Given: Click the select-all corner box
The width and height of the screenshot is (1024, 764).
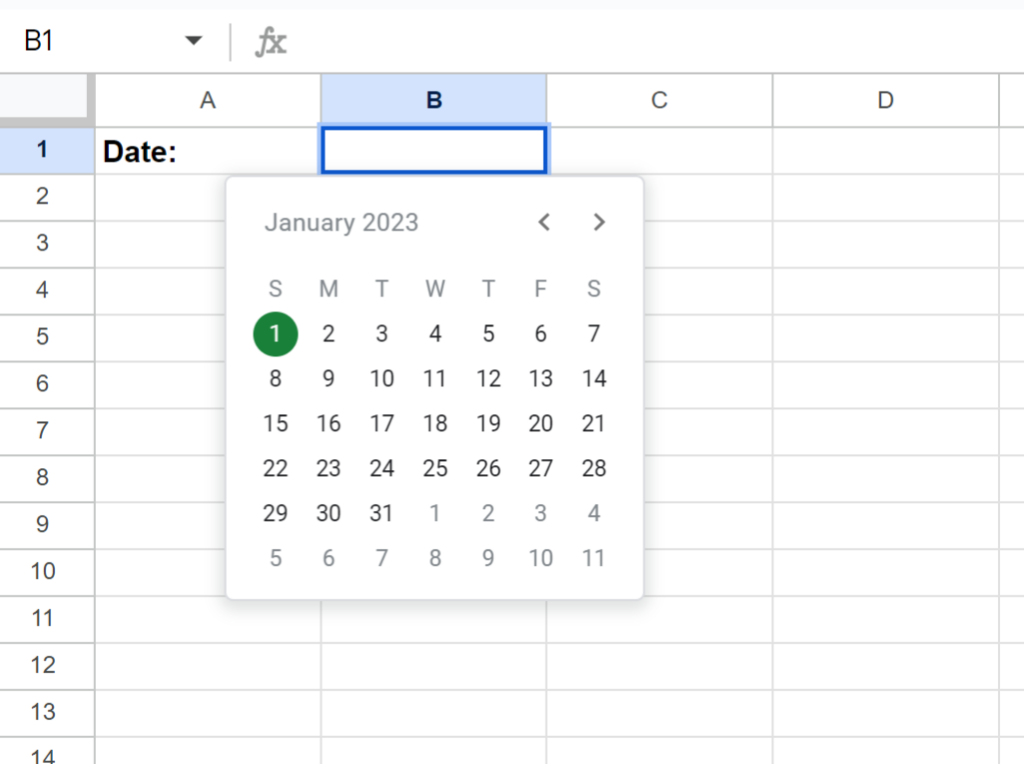Looking at the screenshot, I should (x=46, y=100).
